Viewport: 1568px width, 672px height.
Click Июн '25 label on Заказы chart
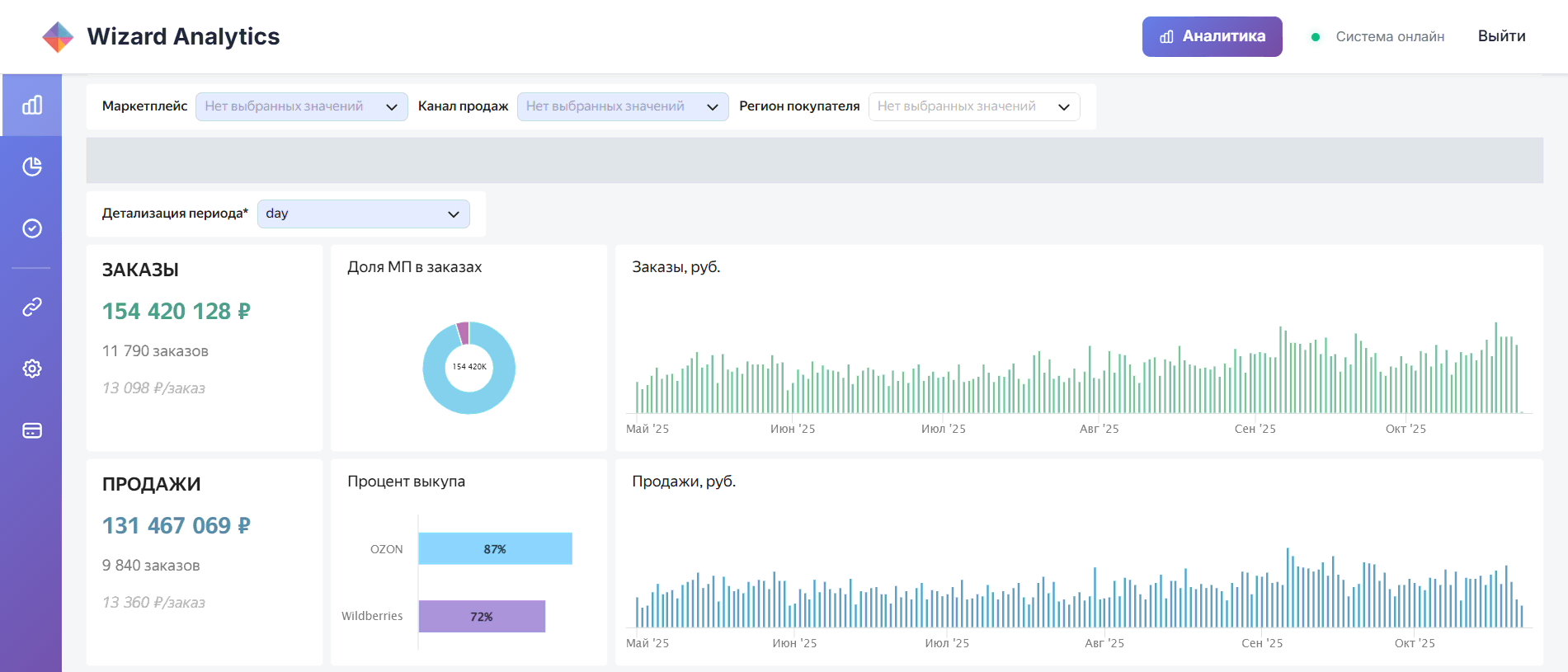[x=793, y=429]
